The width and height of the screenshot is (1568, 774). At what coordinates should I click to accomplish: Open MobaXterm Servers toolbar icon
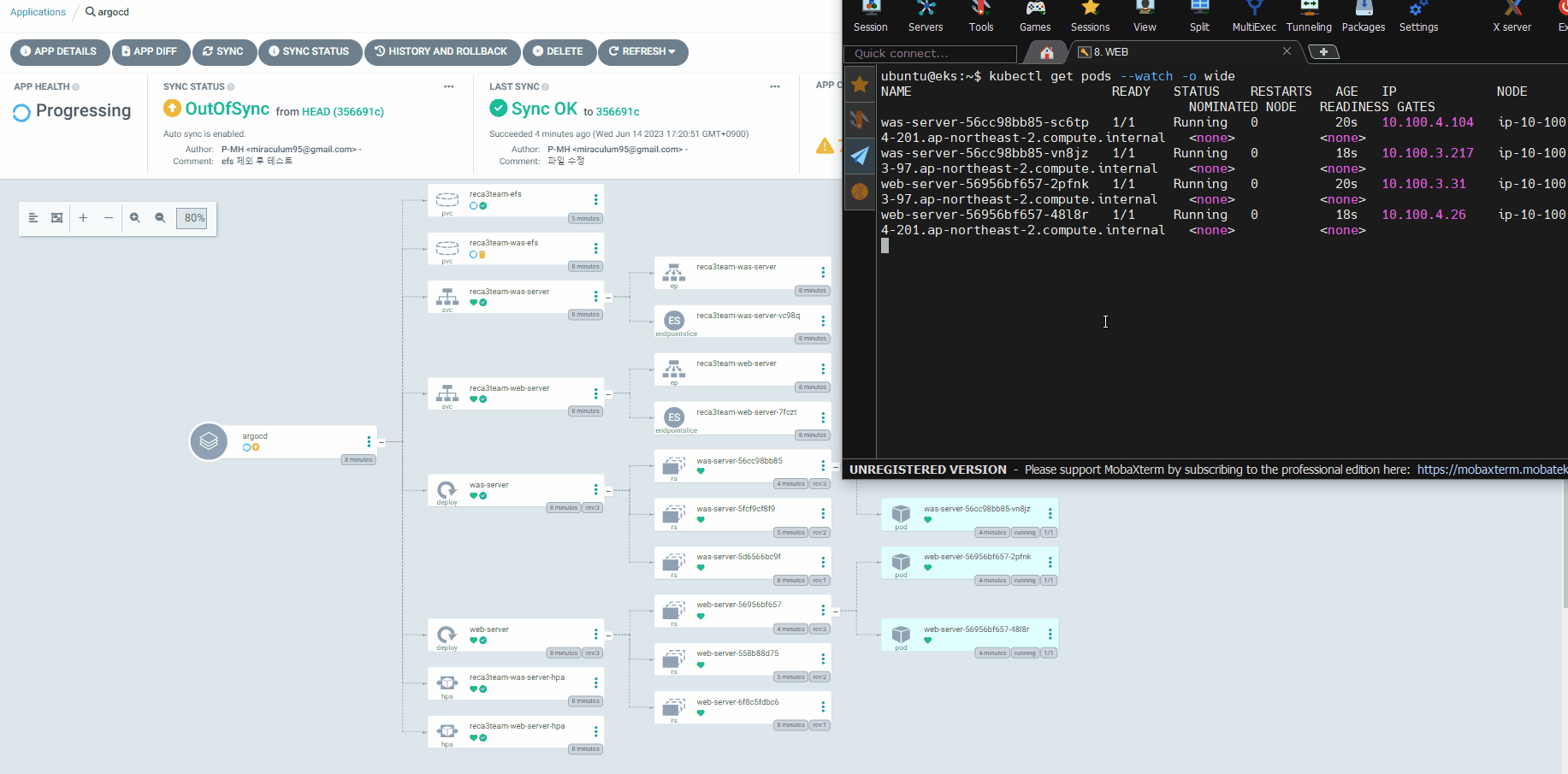pyautogui.click(x=926, y=17)
